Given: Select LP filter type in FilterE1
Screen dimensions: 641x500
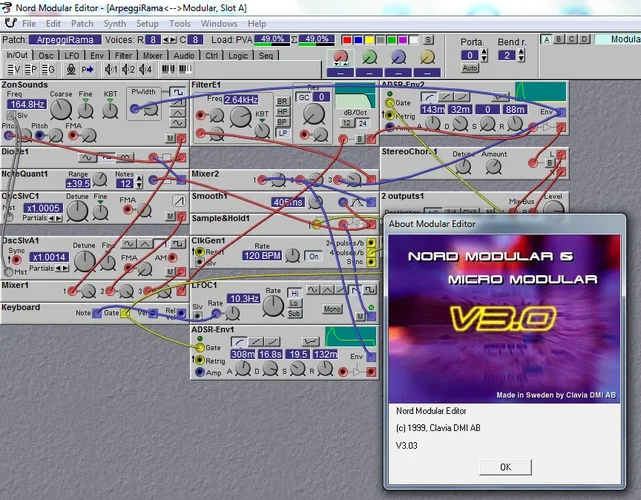Looking at the screenshot, I should click(x=282, y=133).
